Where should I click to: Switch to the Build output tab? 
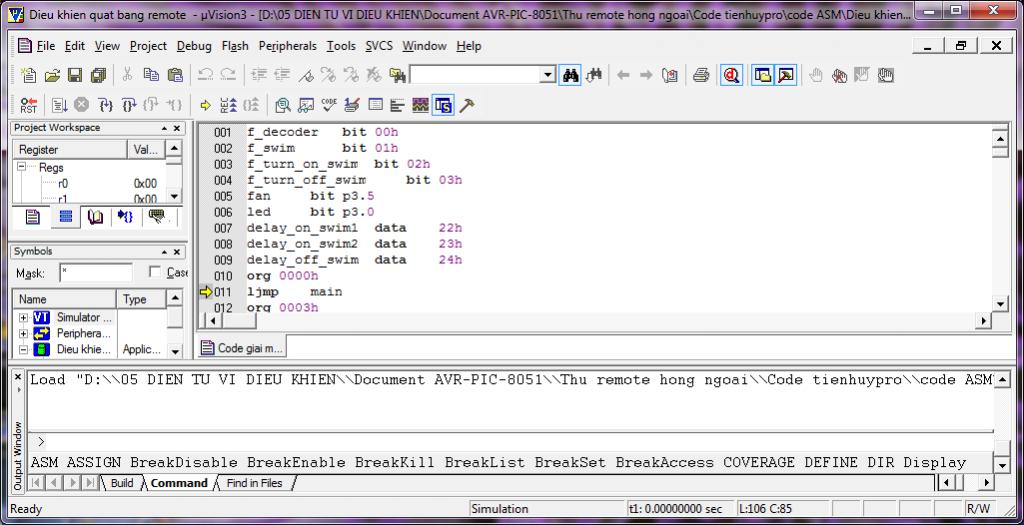[x=121, y=483]
